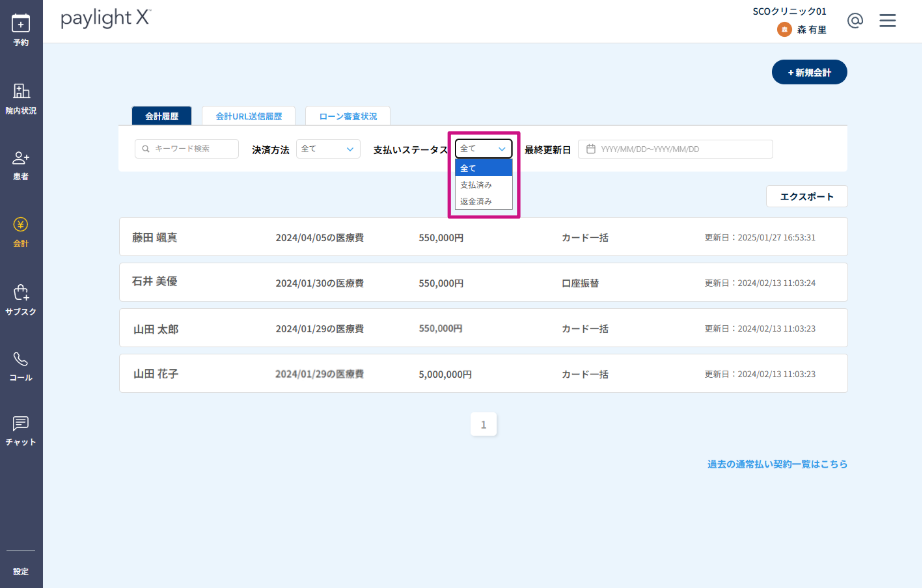Open the hamburger menu icon
This screenshot has width=922, height=588.
click(888, 21)
